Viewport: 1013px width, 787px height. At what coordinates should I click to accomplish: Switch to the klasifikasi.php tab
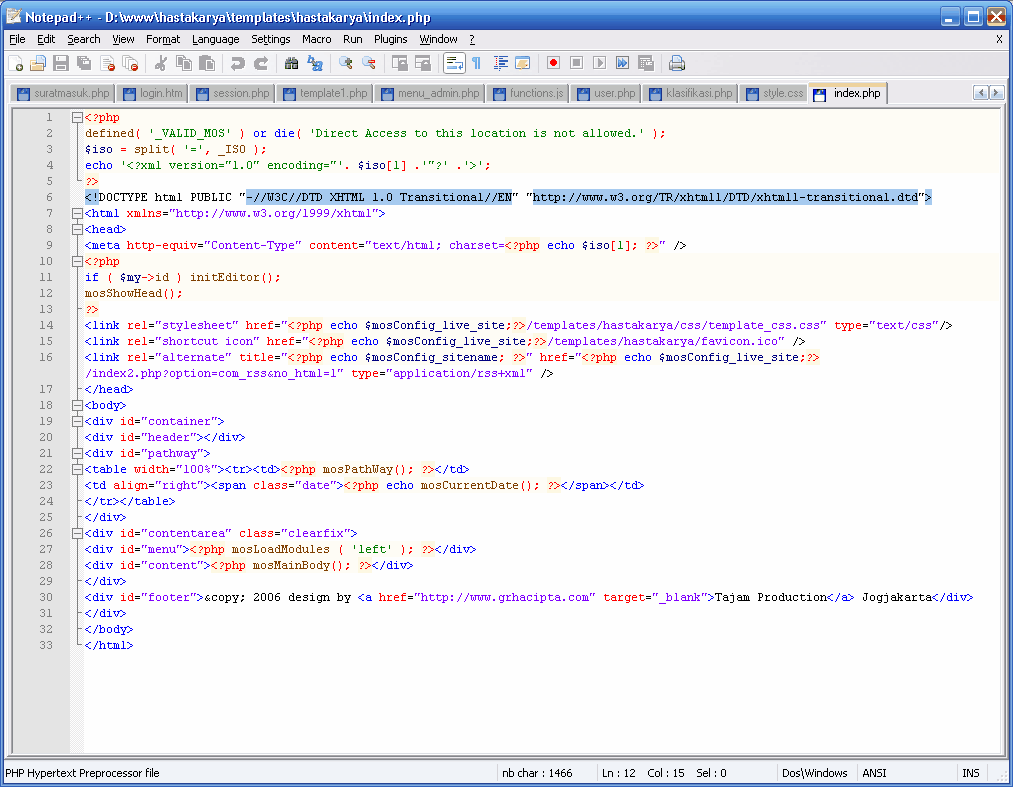pyautogui.click(x=691, y=93)
